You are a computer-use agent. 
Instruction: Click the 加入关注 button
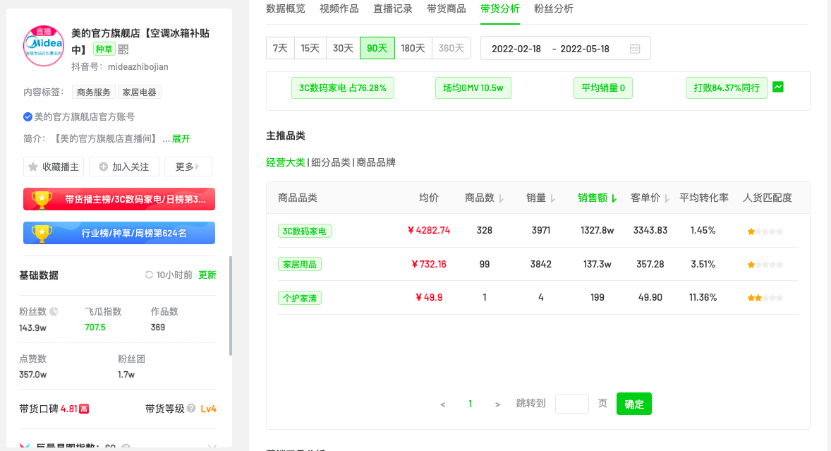click(x=125, y=167)
